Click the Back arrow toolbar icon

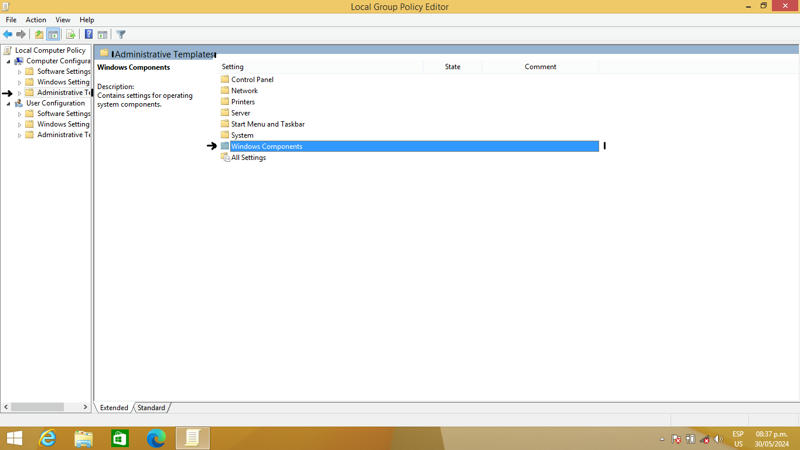[x=8, y=34]
